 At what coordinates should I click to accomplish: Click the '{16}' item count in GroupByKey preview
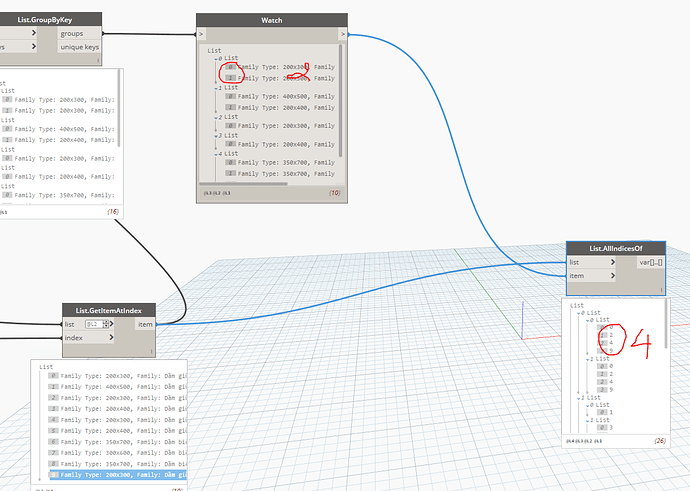113,212
